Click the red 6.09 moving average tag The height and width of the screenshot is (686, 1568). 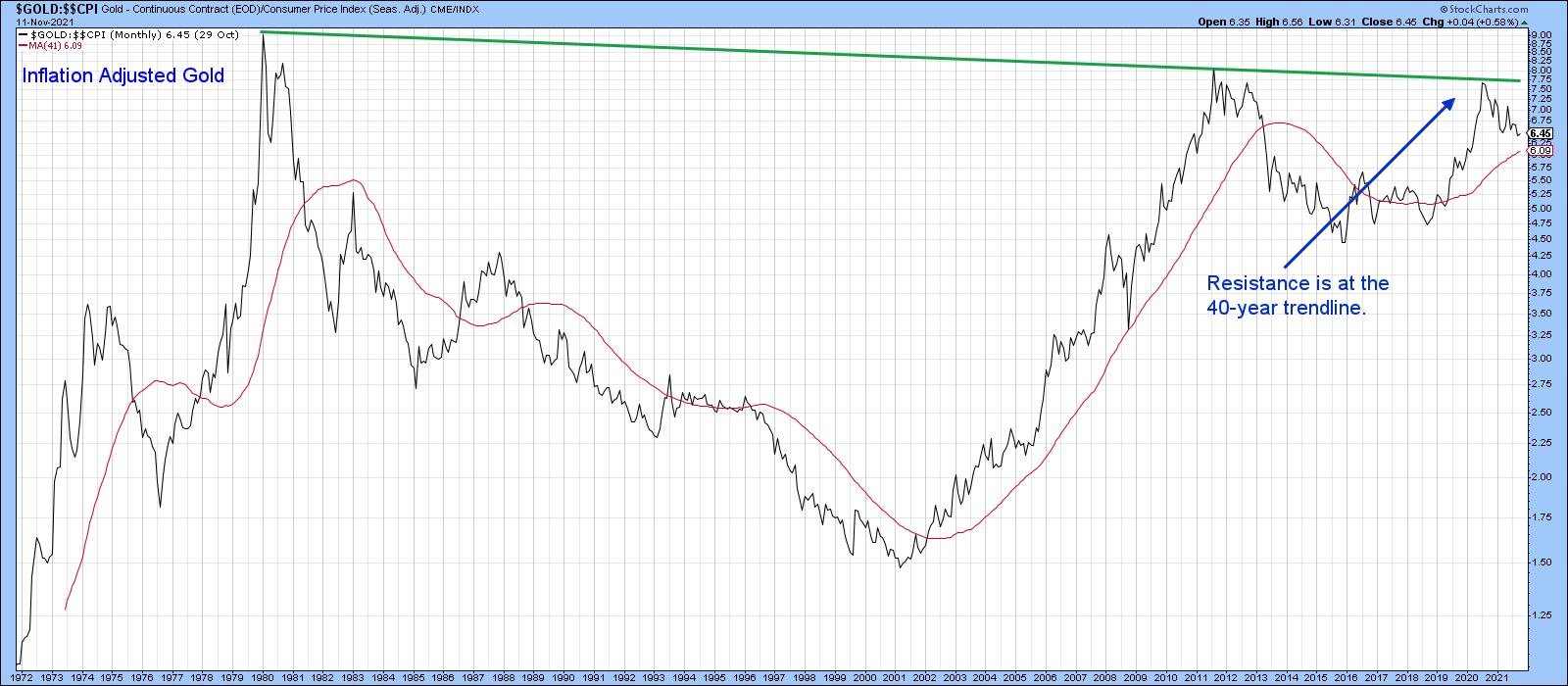(x=1540, y=151)
